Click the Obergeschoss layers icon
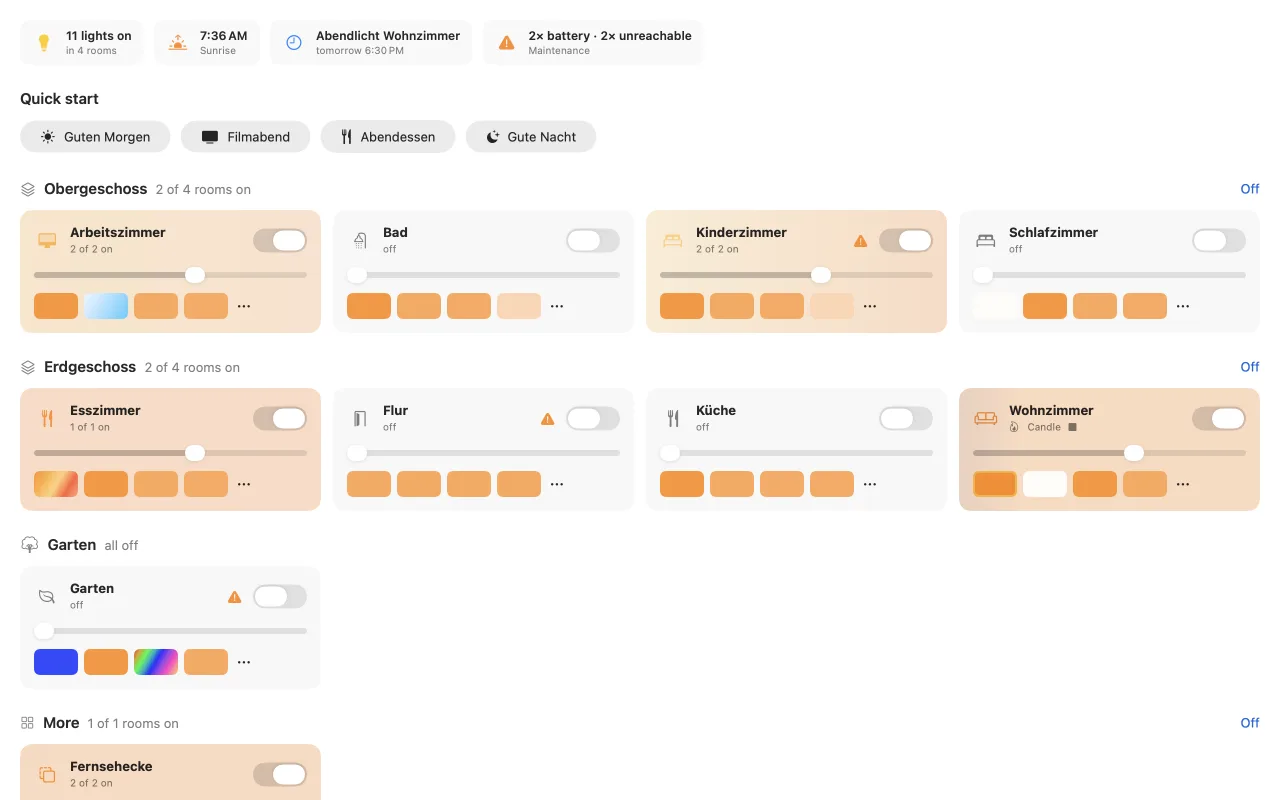This screenshot has width=1280, height=800. (28, 189)
